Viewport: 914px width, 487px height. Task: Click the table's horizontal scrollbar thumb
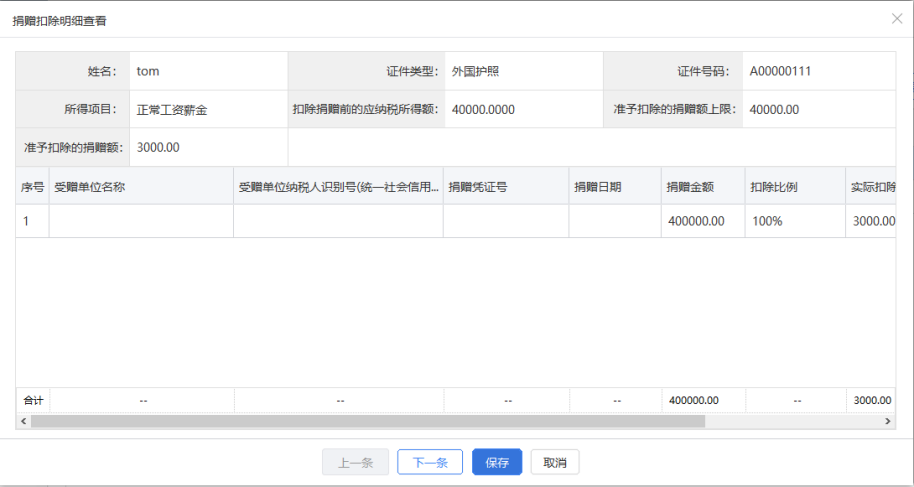(x=368, y=421)
